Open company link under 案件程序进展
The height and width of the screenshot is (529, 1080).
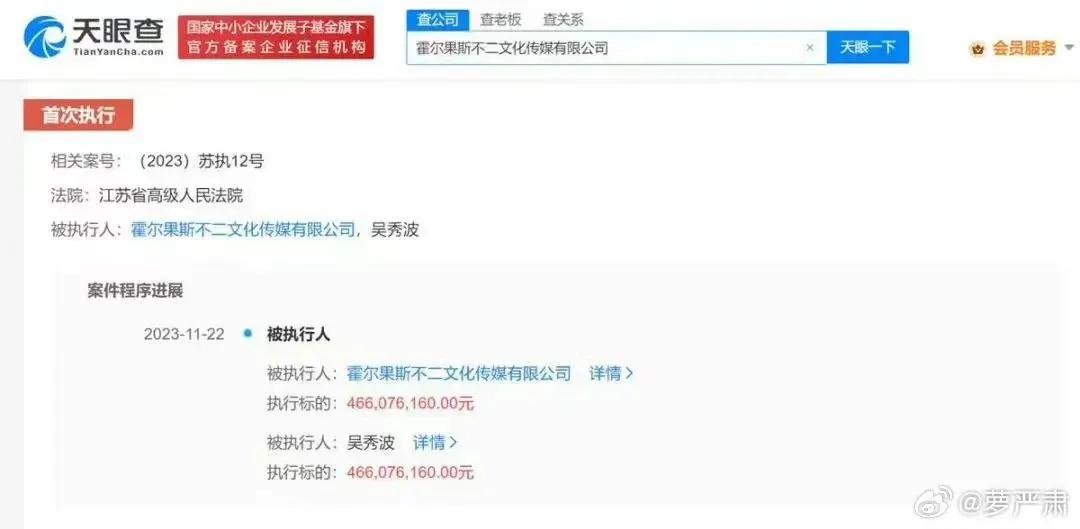click(459, 374)
